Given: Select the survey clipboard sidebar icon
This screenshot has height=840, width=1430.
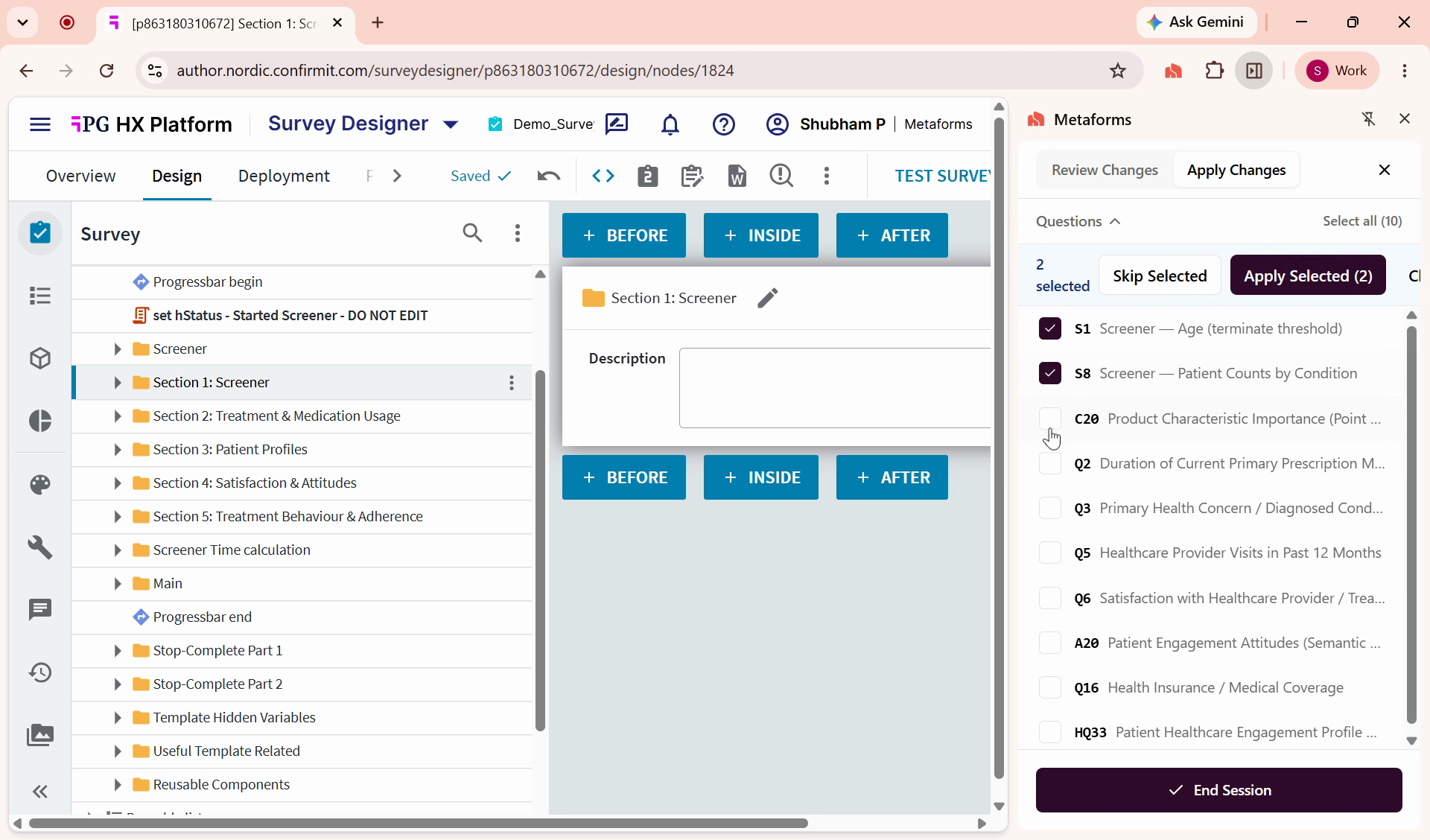Looking at the screenshot, I should (40, 232).
